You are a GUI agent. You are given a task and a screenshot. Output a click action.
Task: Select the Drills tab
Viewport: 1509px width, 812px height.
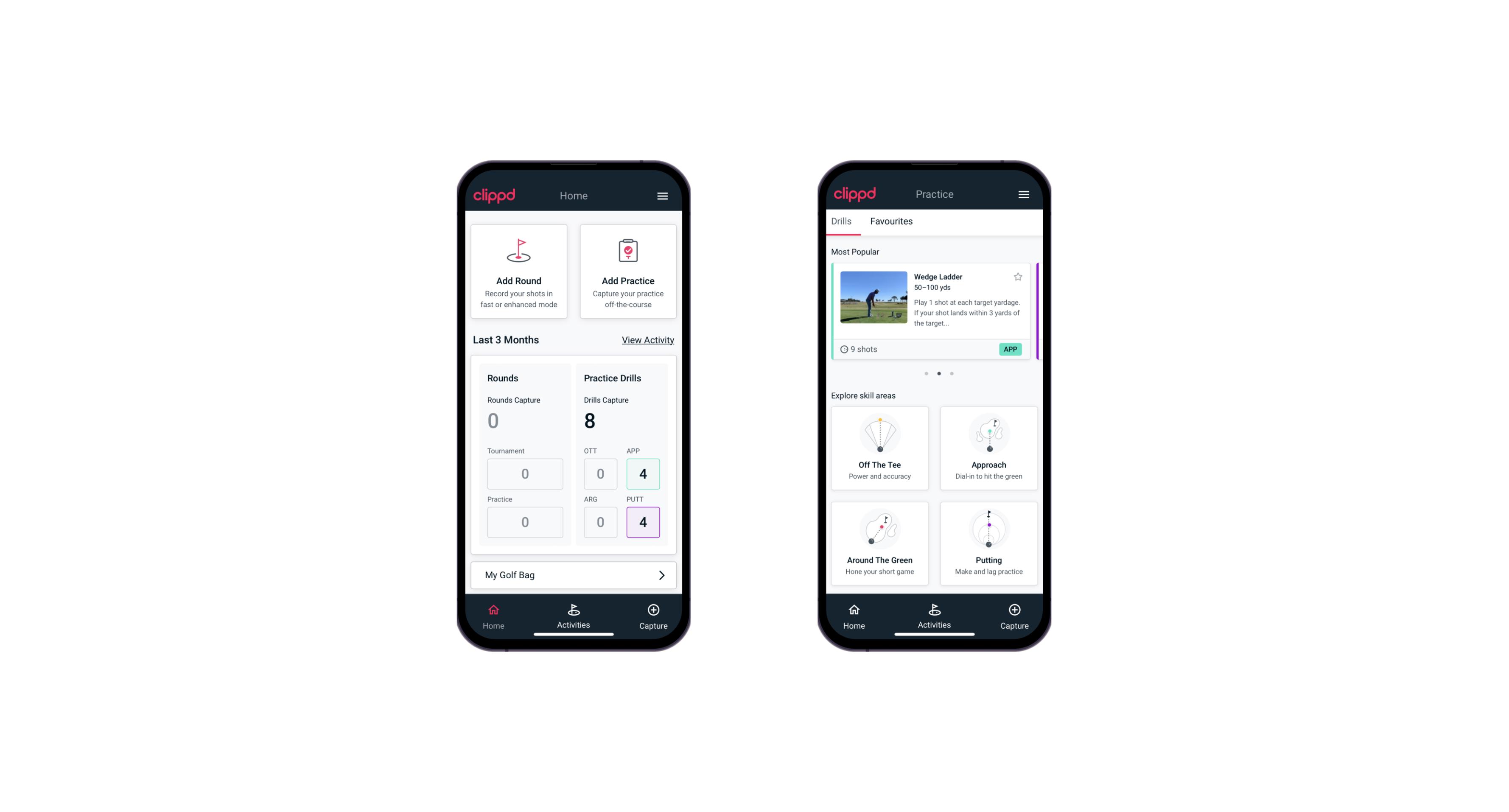[841, 221]
